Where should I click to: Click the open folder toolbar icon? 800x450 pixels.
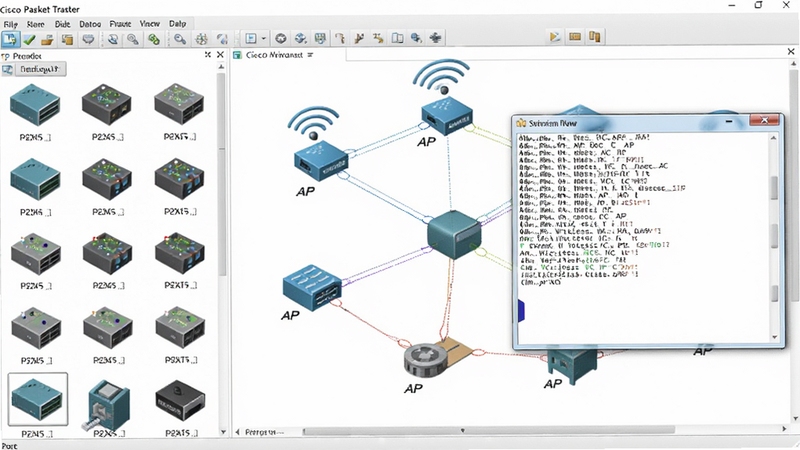pos(47,39)
